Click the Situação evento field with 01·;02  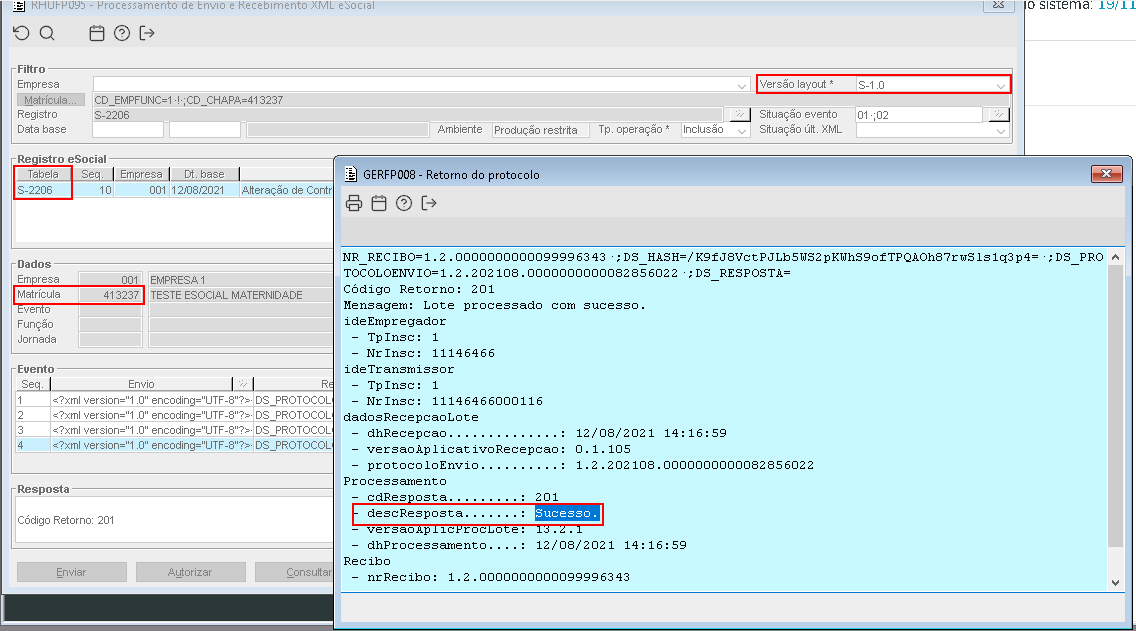click(919, 114)
